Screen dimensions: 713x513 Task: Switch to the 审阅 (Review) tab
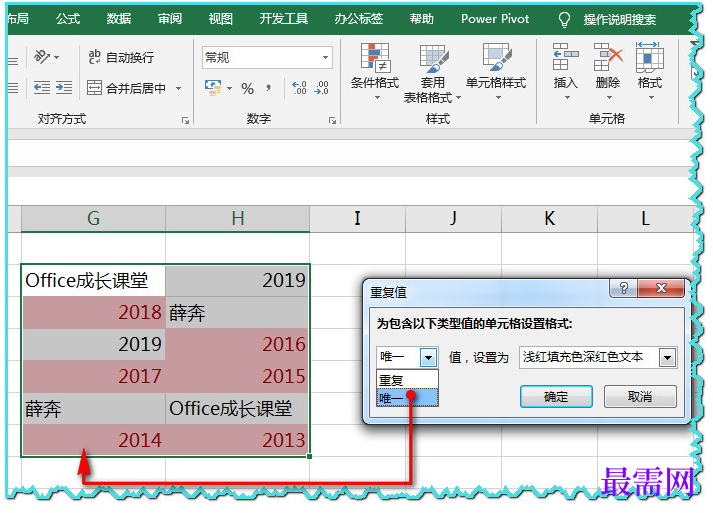(170, 19)
